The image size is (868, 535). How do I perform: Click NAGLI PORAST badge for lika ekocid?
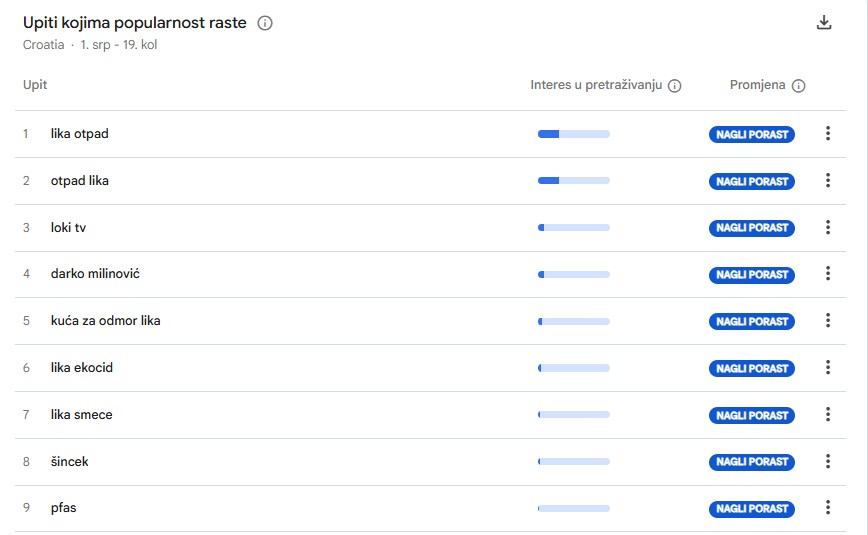click(x=752, y=368)
